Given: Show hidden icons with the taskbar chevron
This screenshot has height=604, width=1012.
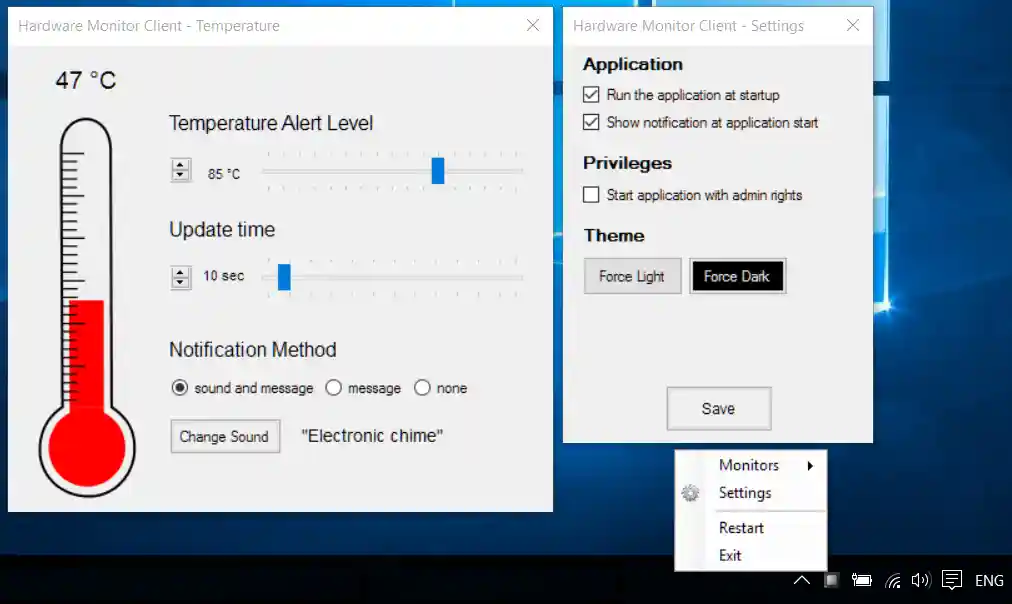Looking at the screenshot, I should (802, 580).
